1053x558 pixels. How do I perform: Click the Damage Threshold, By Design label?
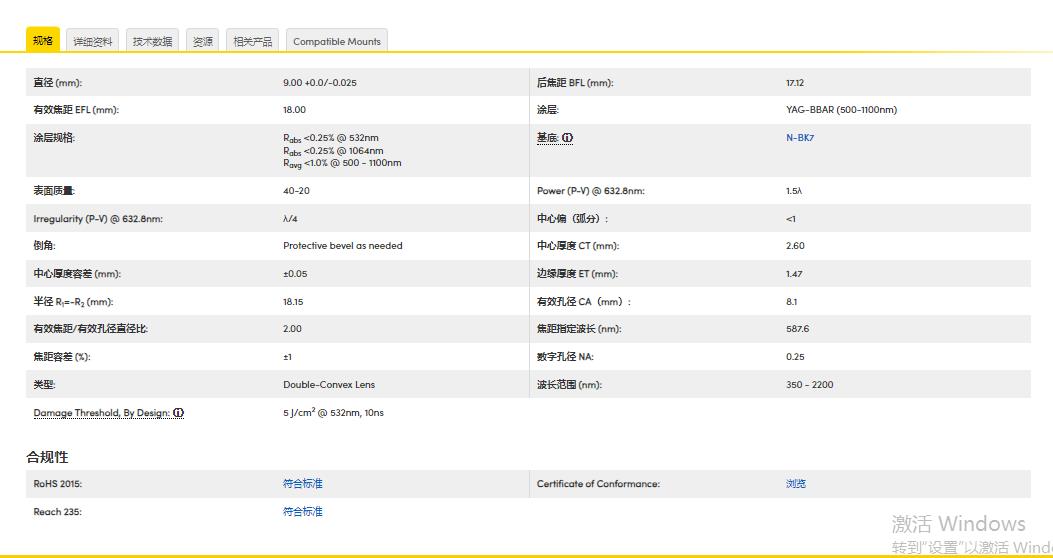pos(103,413)
